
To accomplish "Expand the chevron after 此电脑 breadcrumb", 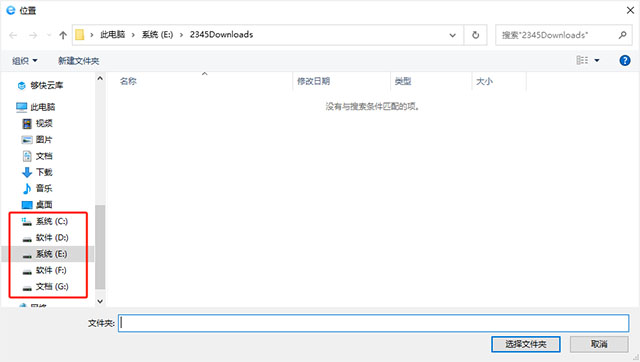I will pyautogui.click(x=133, y=35).
